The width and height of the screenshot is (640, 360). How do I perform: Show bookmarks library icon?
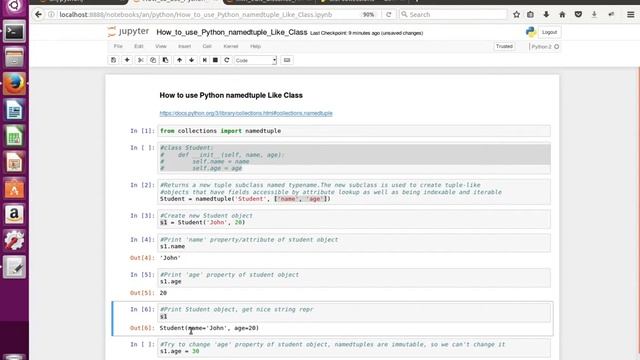(x=530, y=14)
